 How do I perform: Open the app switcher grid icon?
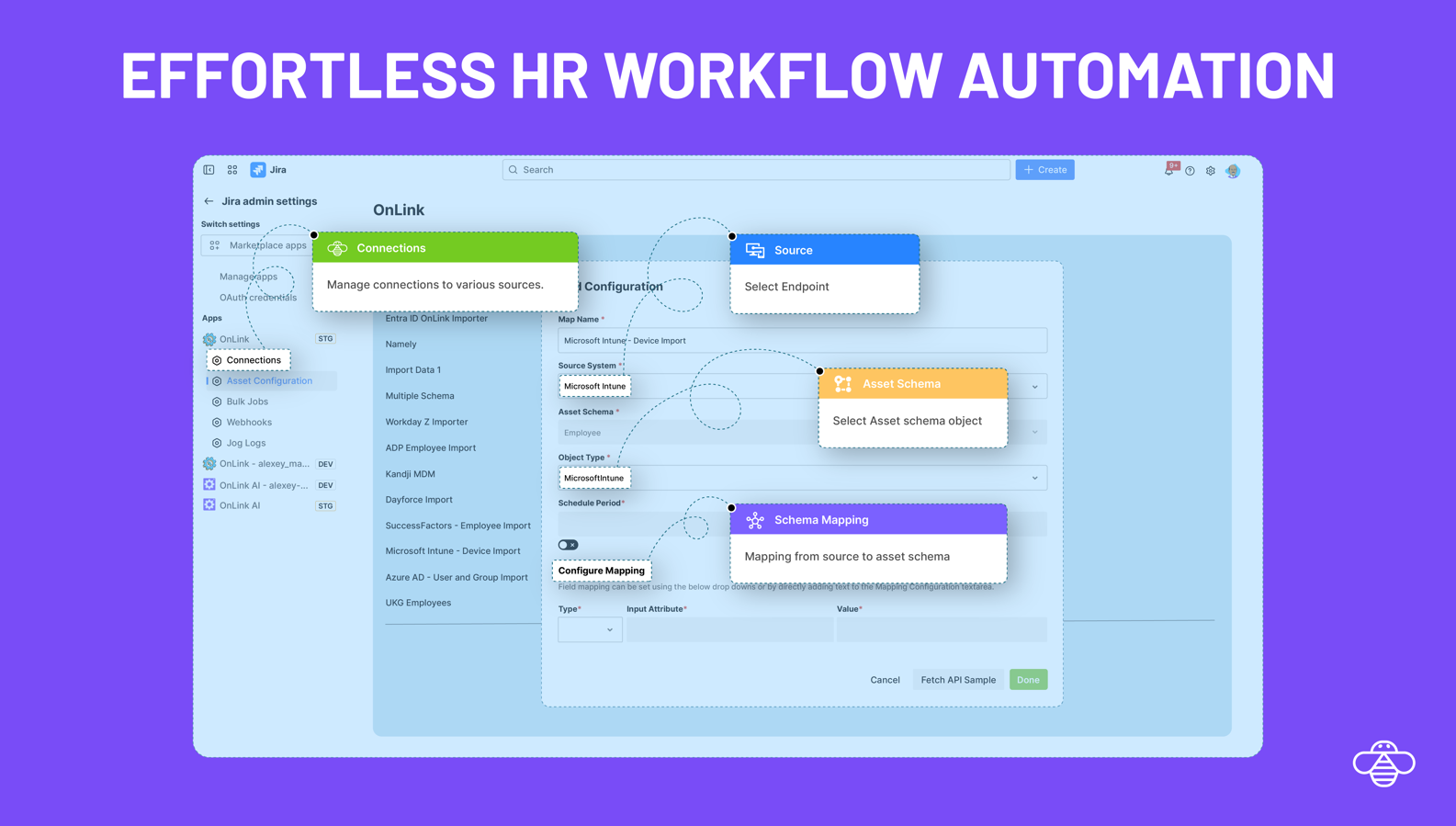[x=232, y=170]
